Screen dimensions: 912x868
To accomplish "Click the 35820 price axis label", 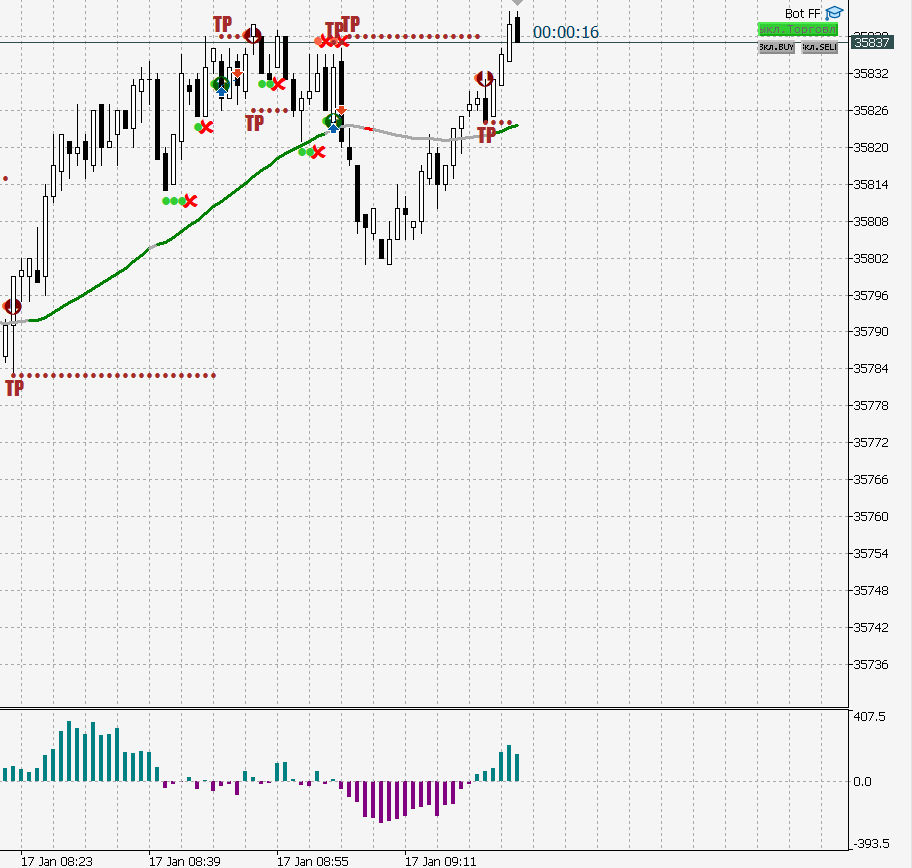I will [x=871, y=148].
